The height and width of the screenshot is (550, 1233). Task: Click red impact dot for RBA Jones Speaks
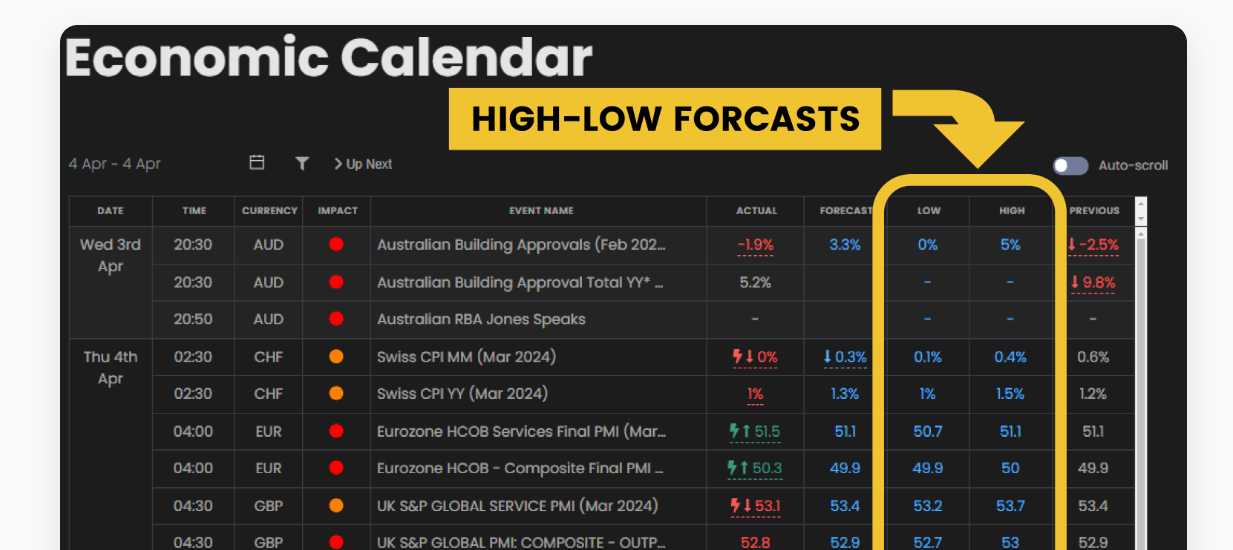[x=336, y=319]
